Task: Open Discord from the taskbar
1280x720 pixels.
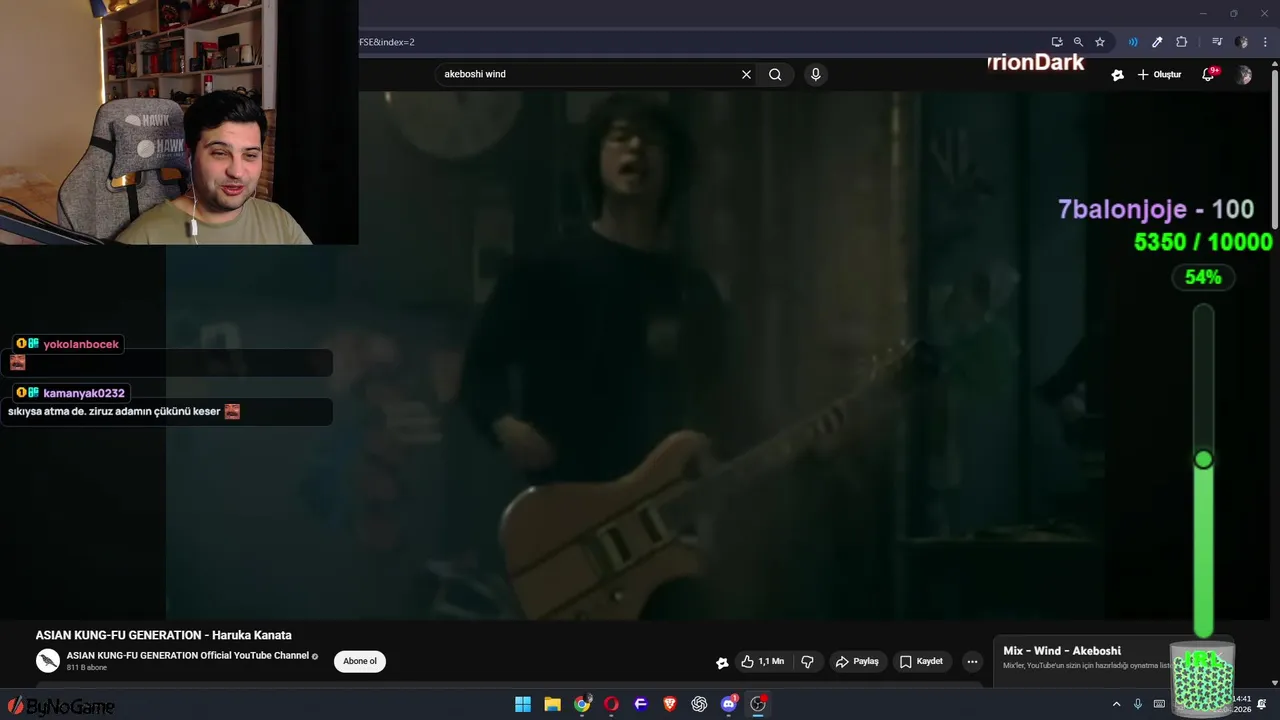Action: click(729, 704)
